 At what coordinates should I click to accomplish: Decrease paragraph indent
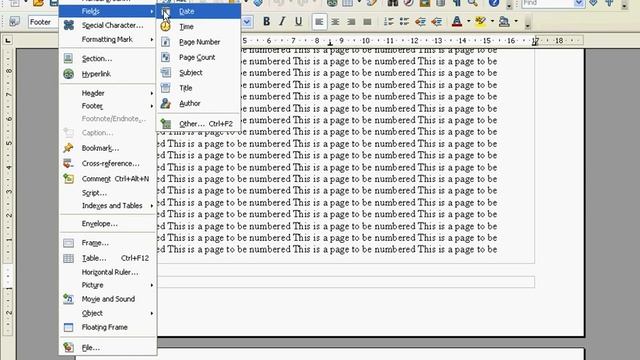(420, 22)
